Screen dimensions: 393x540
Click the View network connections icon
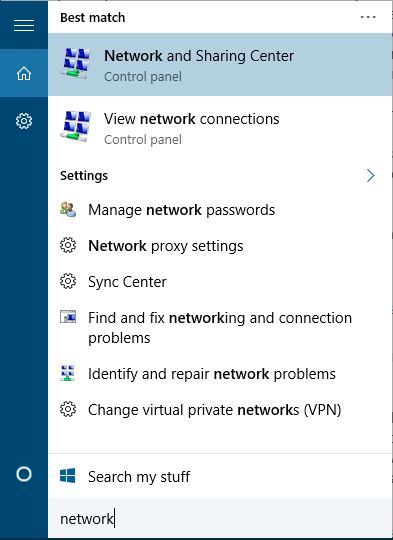click(x=76, y=126)
